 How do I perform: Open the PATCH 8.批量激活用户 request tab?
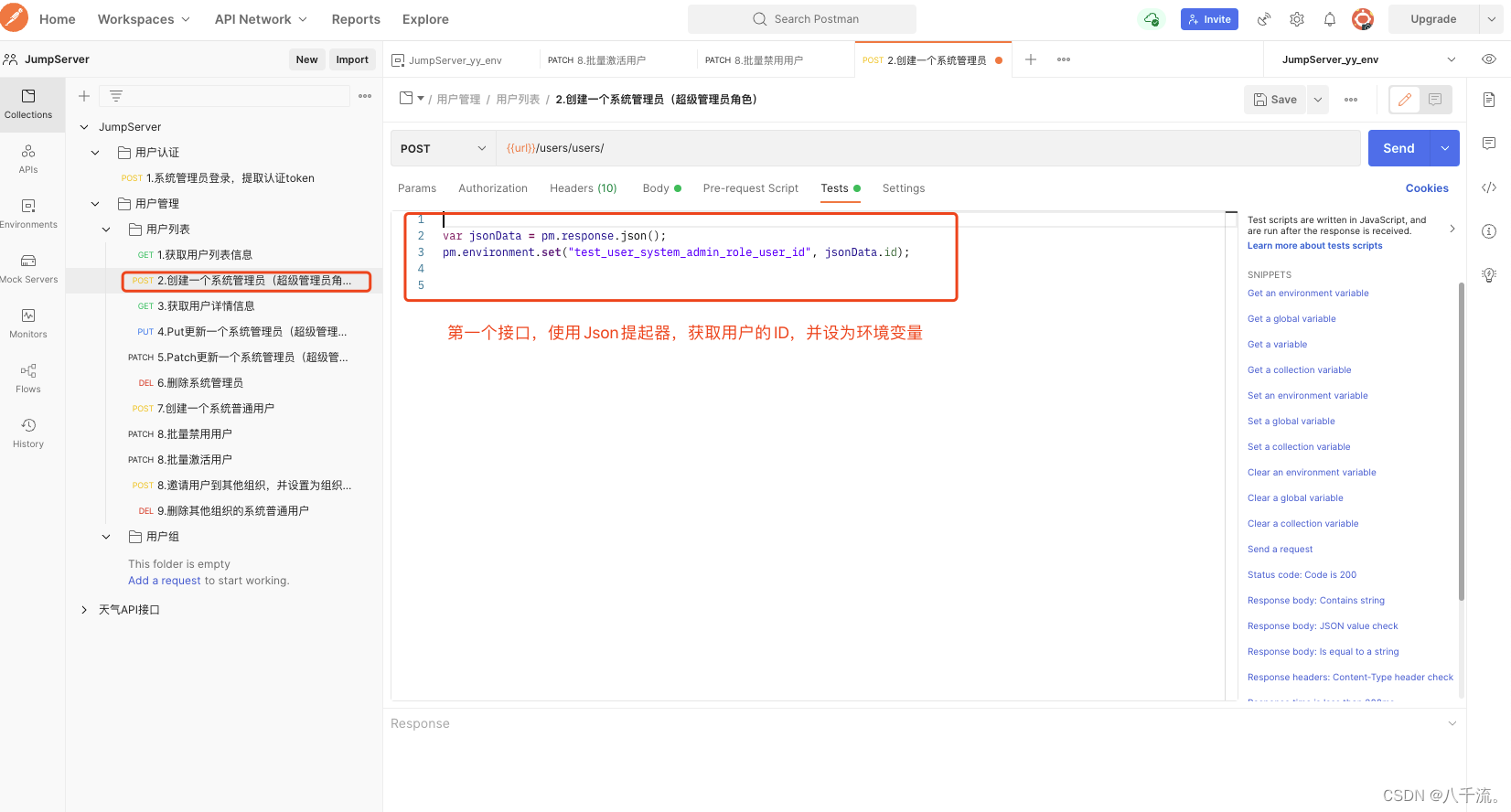619,60
